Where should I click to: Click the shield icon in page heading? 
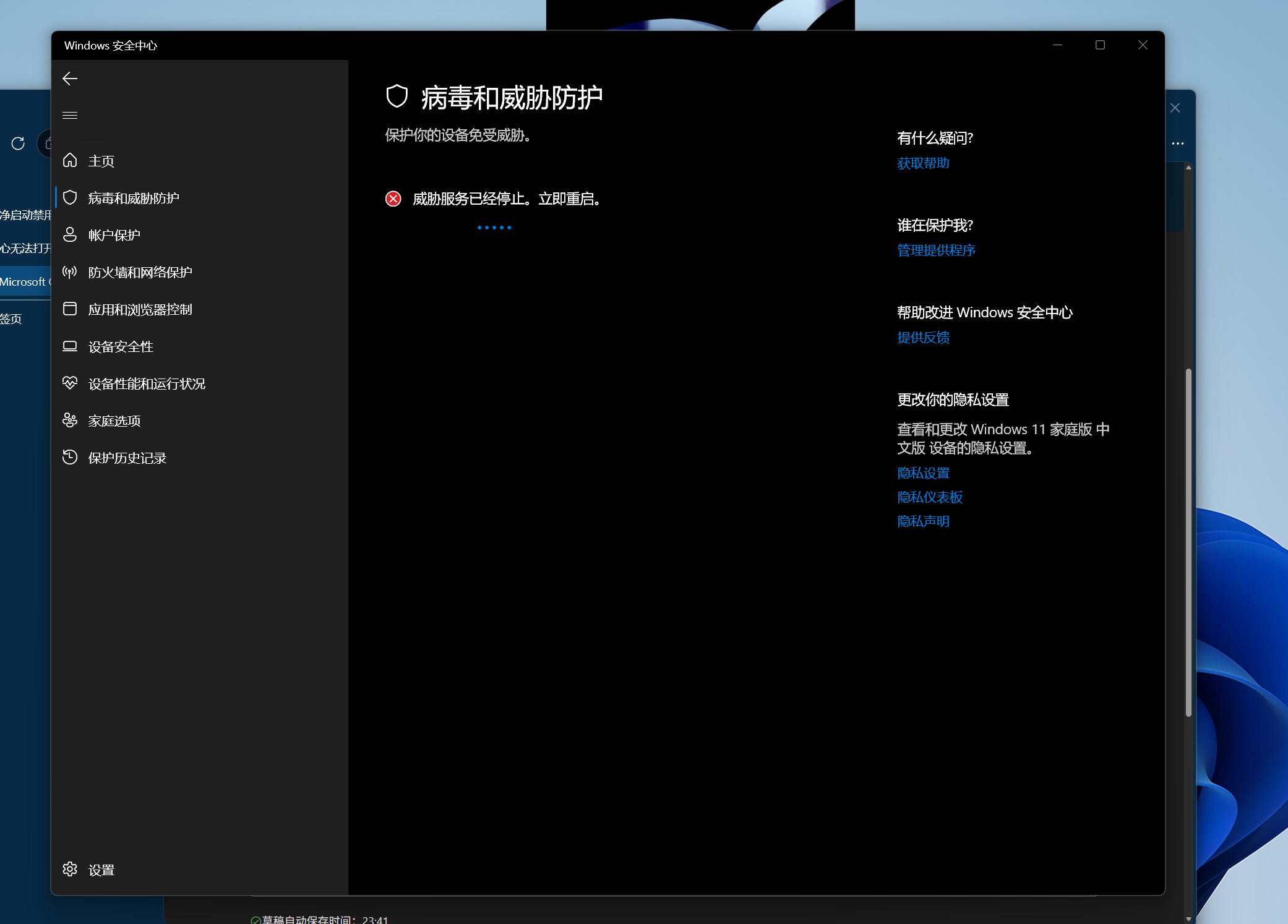point(397,96)
